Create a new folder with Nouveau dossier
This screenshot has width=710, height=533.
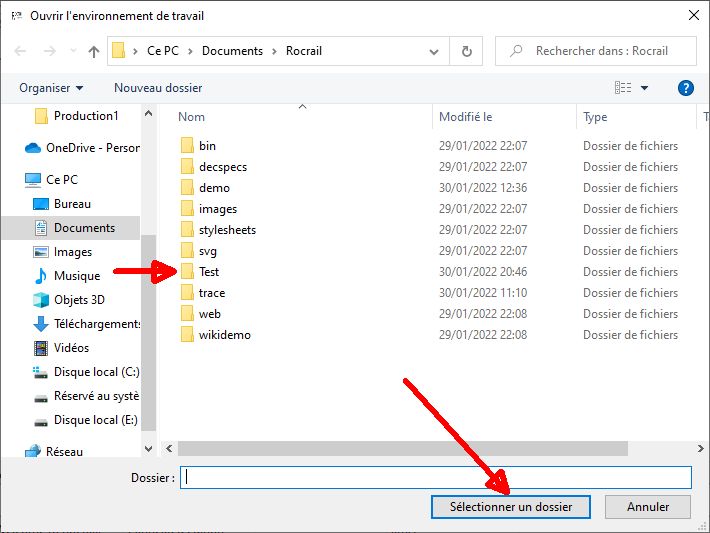coord(158,88)
